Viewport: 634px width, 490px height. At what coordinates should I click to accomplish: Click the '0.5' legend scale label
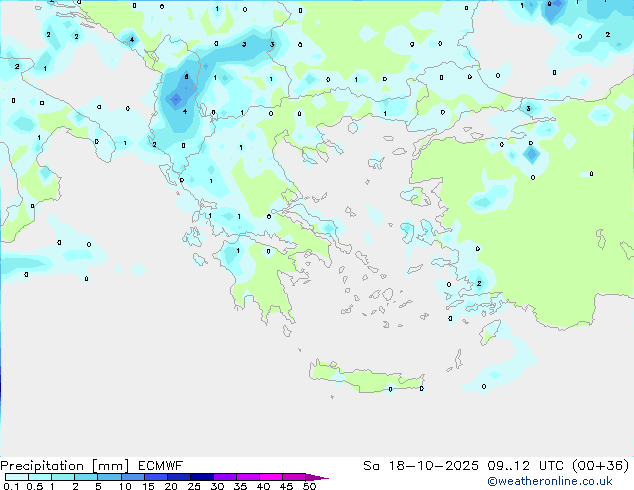pyautogui.click(x=35, y=486)
